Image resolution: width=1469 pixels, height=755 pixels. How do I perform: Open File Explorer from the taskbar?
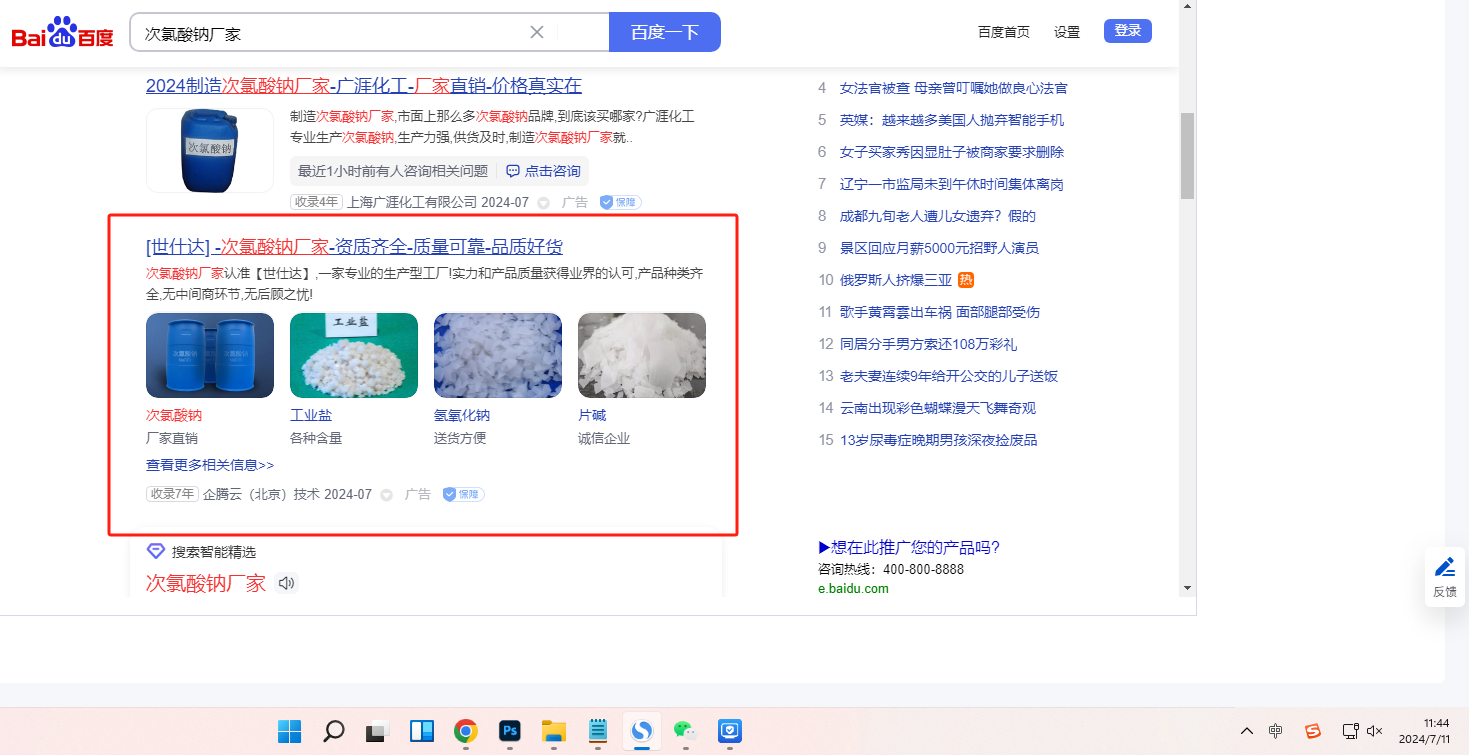(x=553, y=731)
